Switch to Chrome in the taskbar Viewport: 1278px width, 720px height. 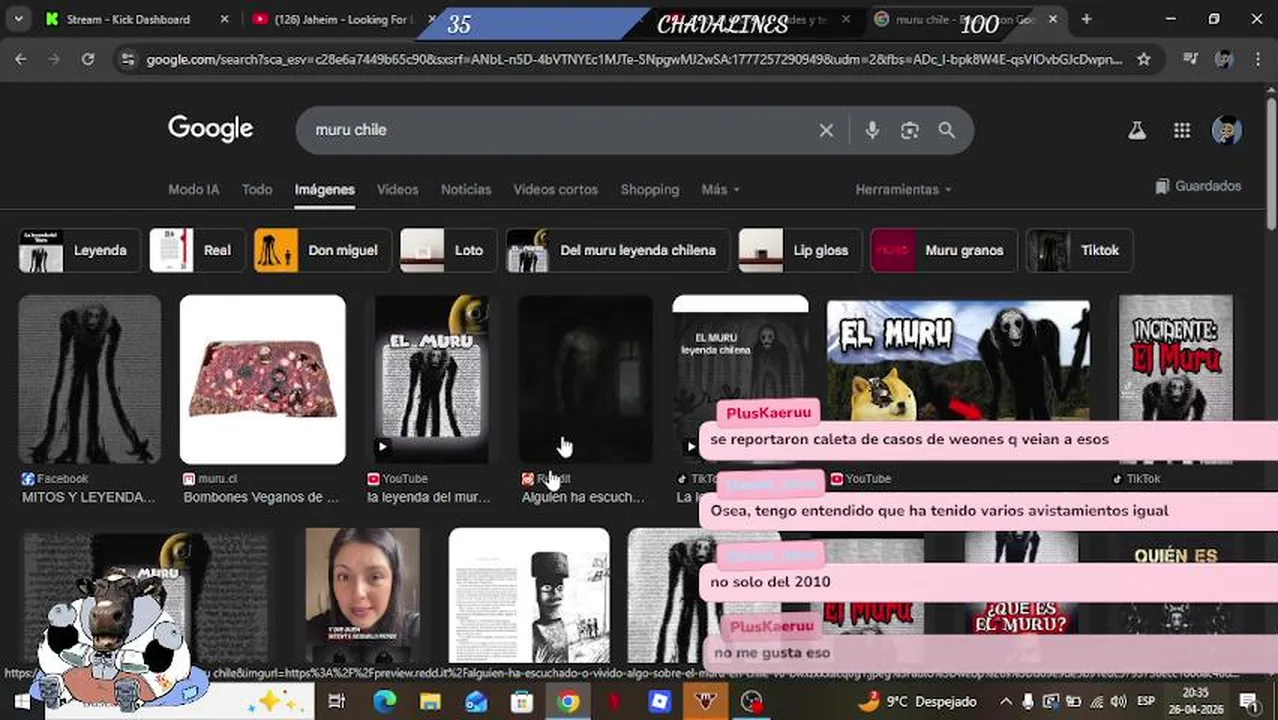(568, 701)
